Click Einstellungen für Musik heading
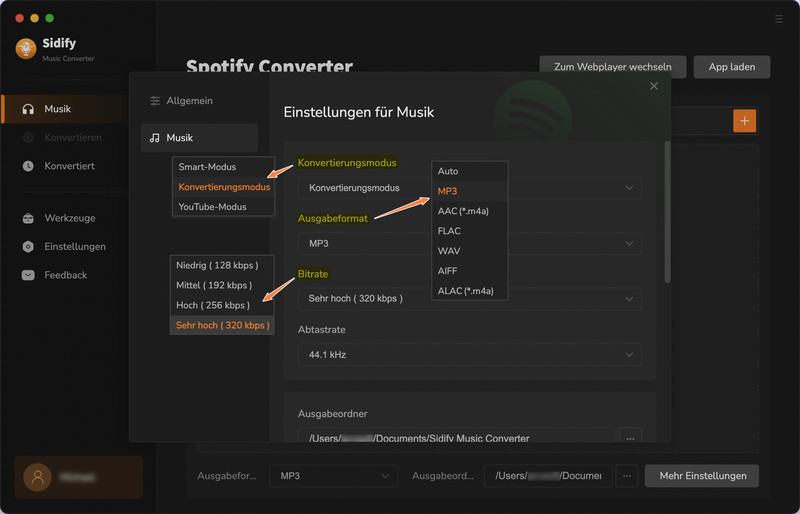The image size is (800, 514). click(359, 112)
